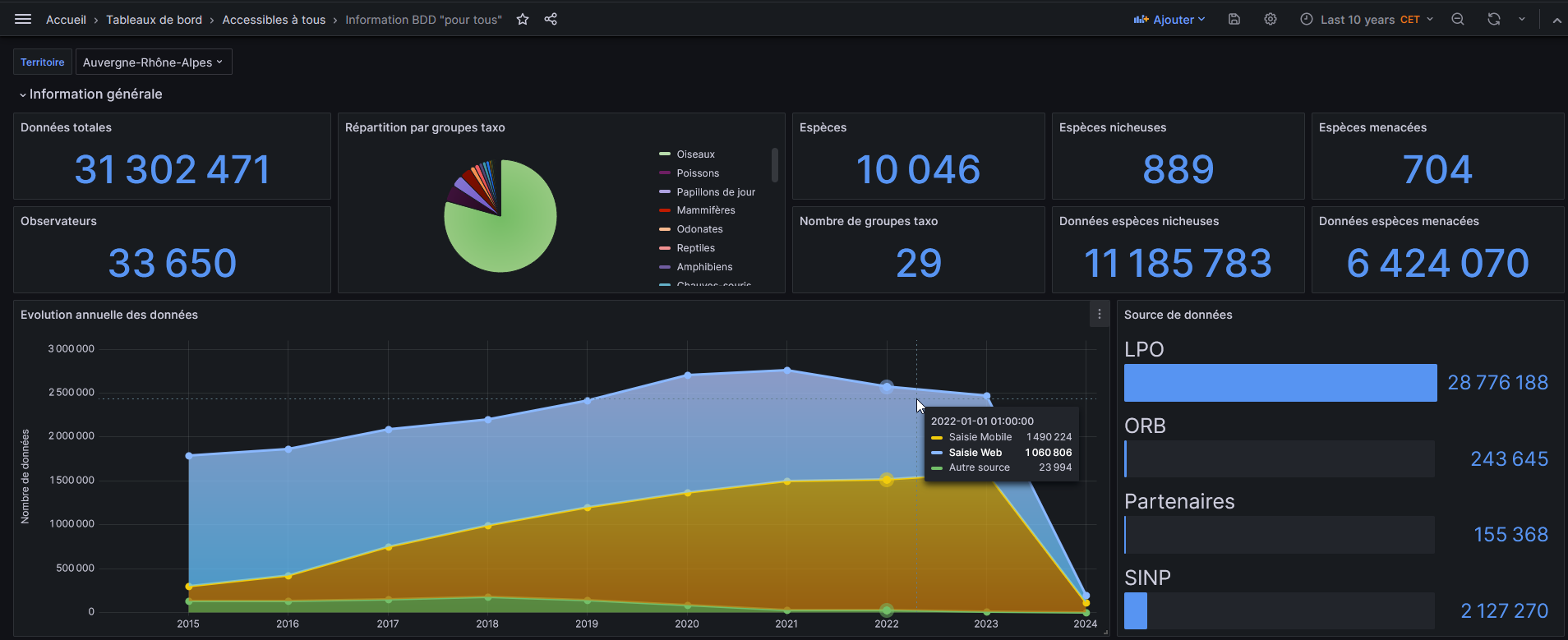
Task: Star this dashboard as favorite
Action: click(x=523, y=19)
